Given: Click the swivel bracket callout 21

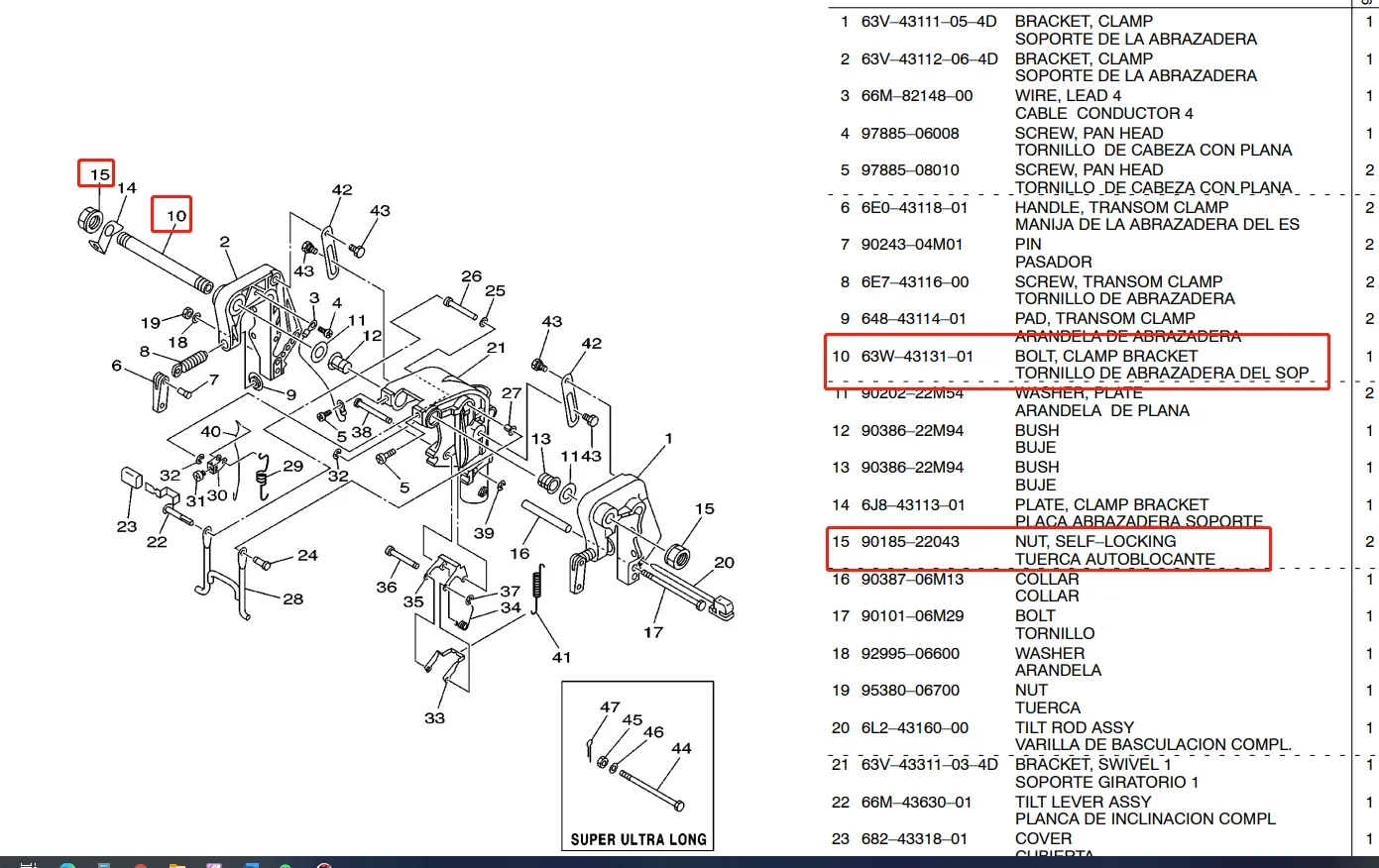Looking at the screenshot, I should pyautogui.click(x=496, y=348).
